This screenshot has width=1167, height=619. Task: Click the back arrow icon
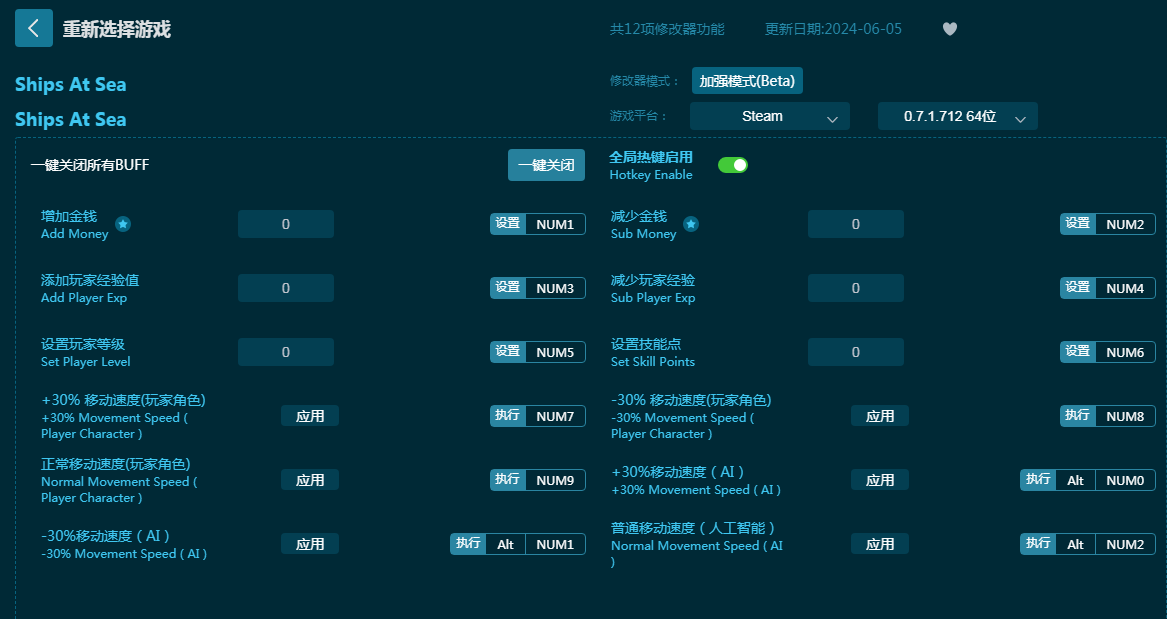pos(33,28)
